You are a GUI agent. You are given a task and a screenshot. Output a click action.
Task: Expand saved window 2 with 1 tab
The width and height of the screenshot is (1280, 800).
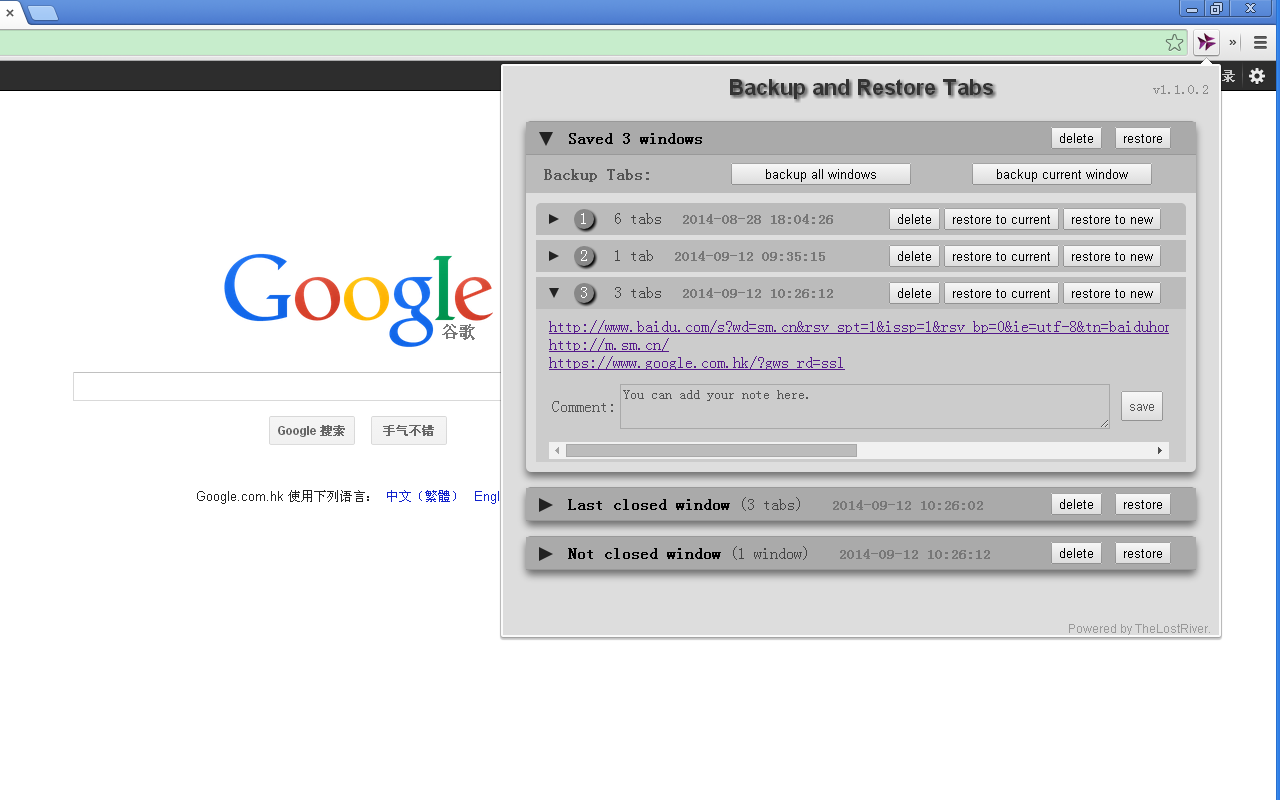pyautogui.click(x=554, y=256)
